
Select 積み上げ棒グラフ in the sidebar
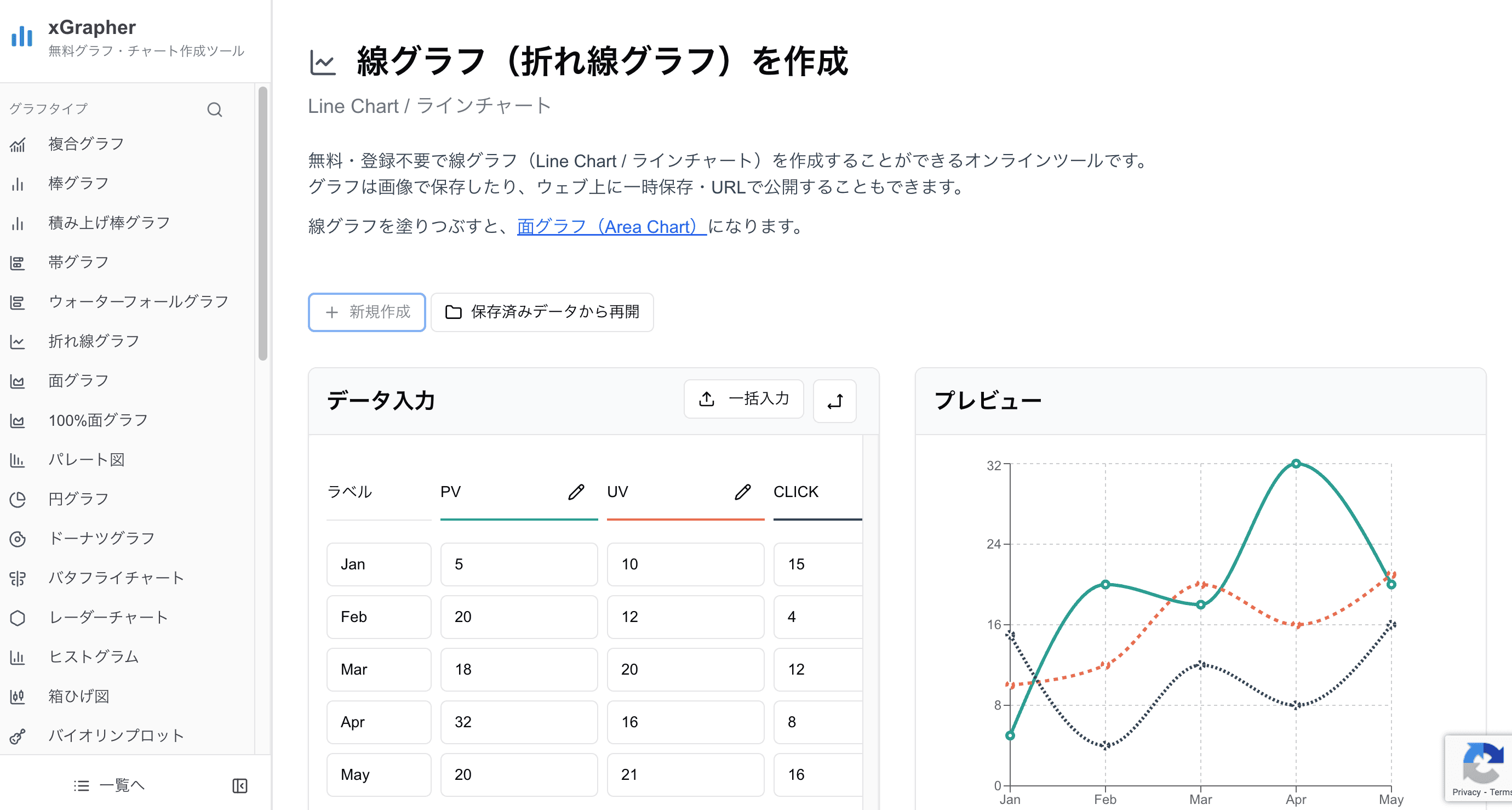pos(108,222)
